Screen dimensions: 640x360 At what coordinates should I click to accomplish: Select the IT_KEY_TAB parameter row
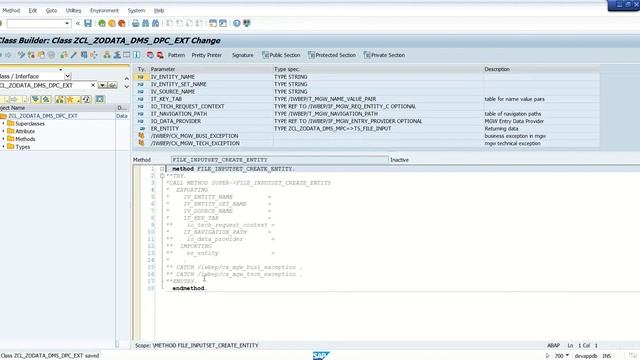tap(367, 99)
